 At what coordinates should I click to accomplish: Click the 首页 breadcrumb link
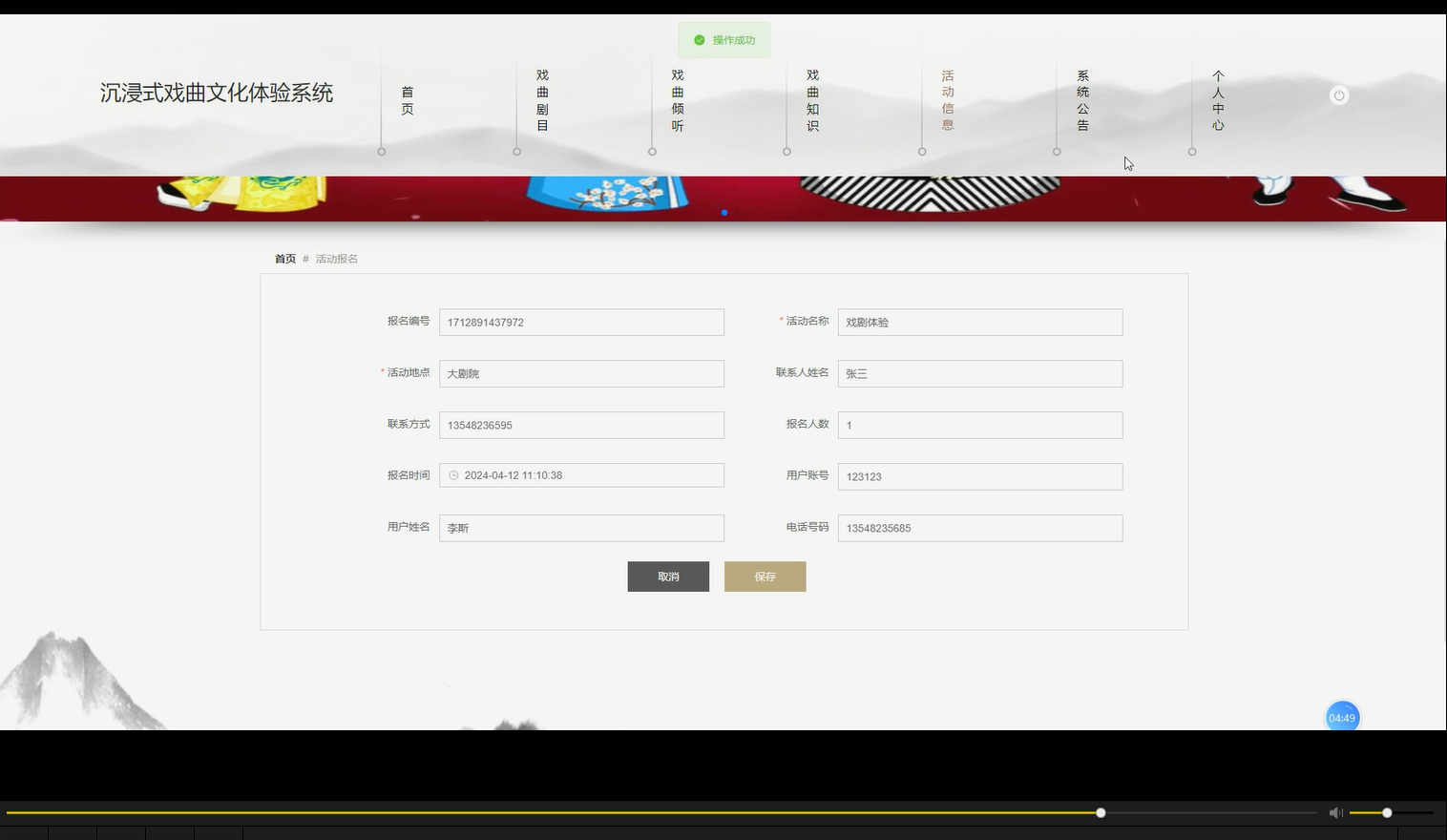(x=283, y=259)
